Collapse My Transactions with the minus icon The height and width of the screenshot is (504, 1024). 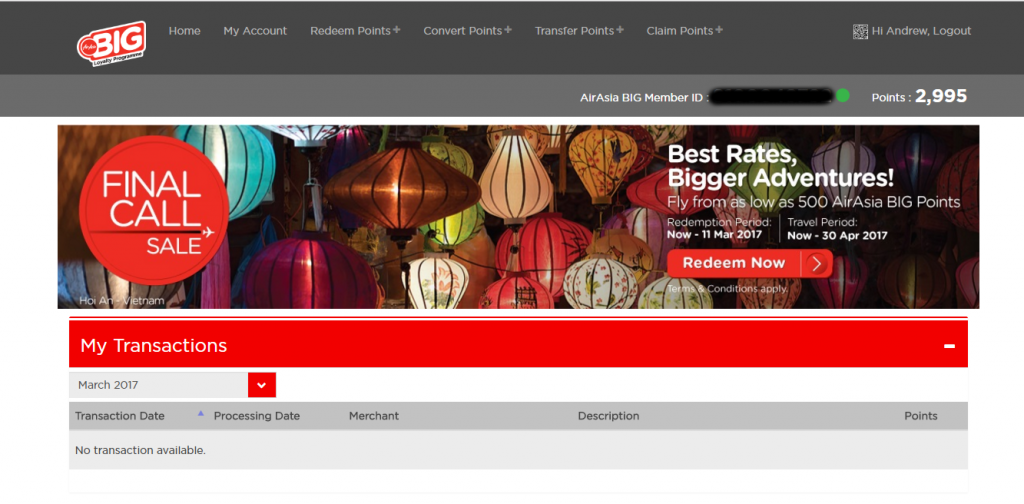click(950, 346)
